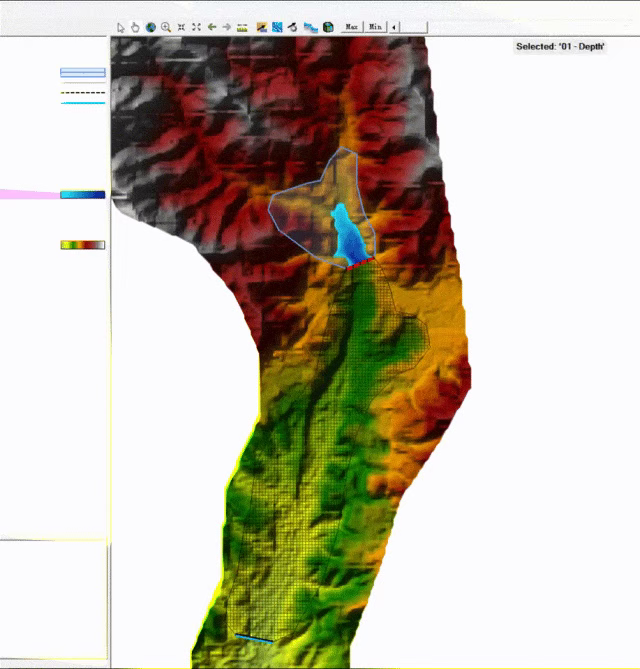Click the 3D cube viewer icon

coord(327,27)
